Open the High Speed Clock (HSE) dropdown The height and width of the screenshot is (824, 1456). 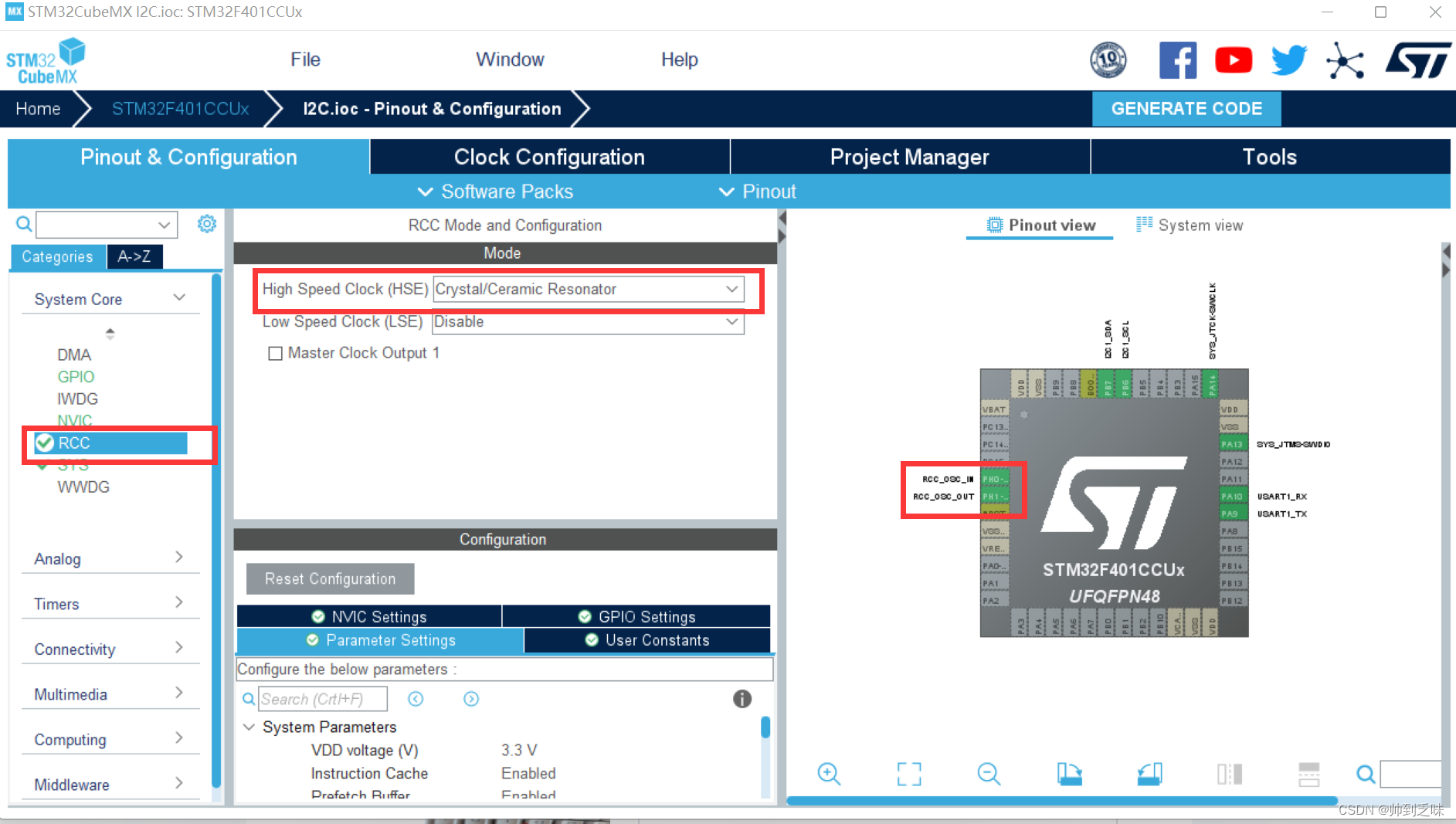point(588,289)
